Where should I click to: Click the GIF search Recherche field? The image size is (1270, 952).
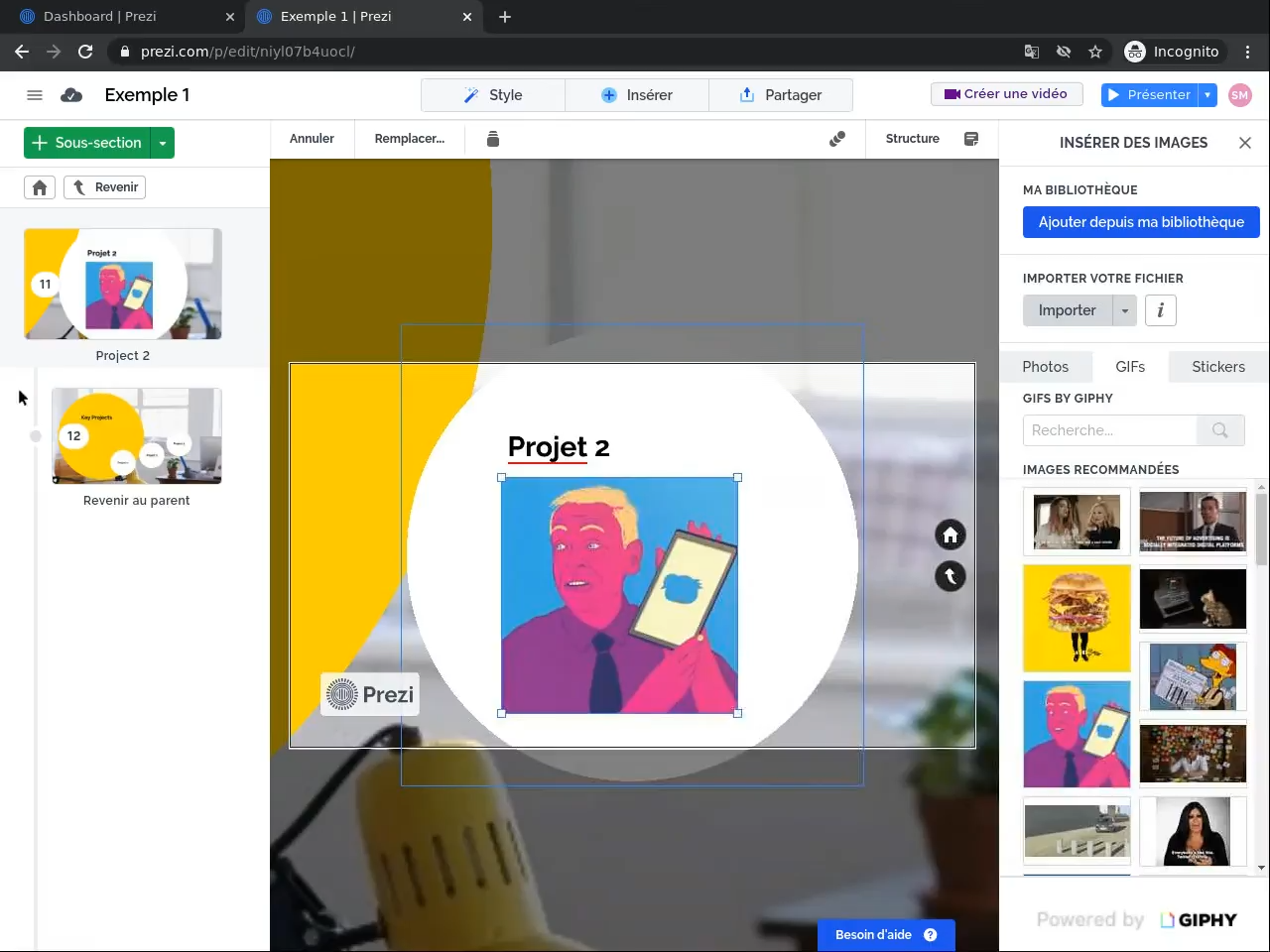click(x=1109, y=430)
